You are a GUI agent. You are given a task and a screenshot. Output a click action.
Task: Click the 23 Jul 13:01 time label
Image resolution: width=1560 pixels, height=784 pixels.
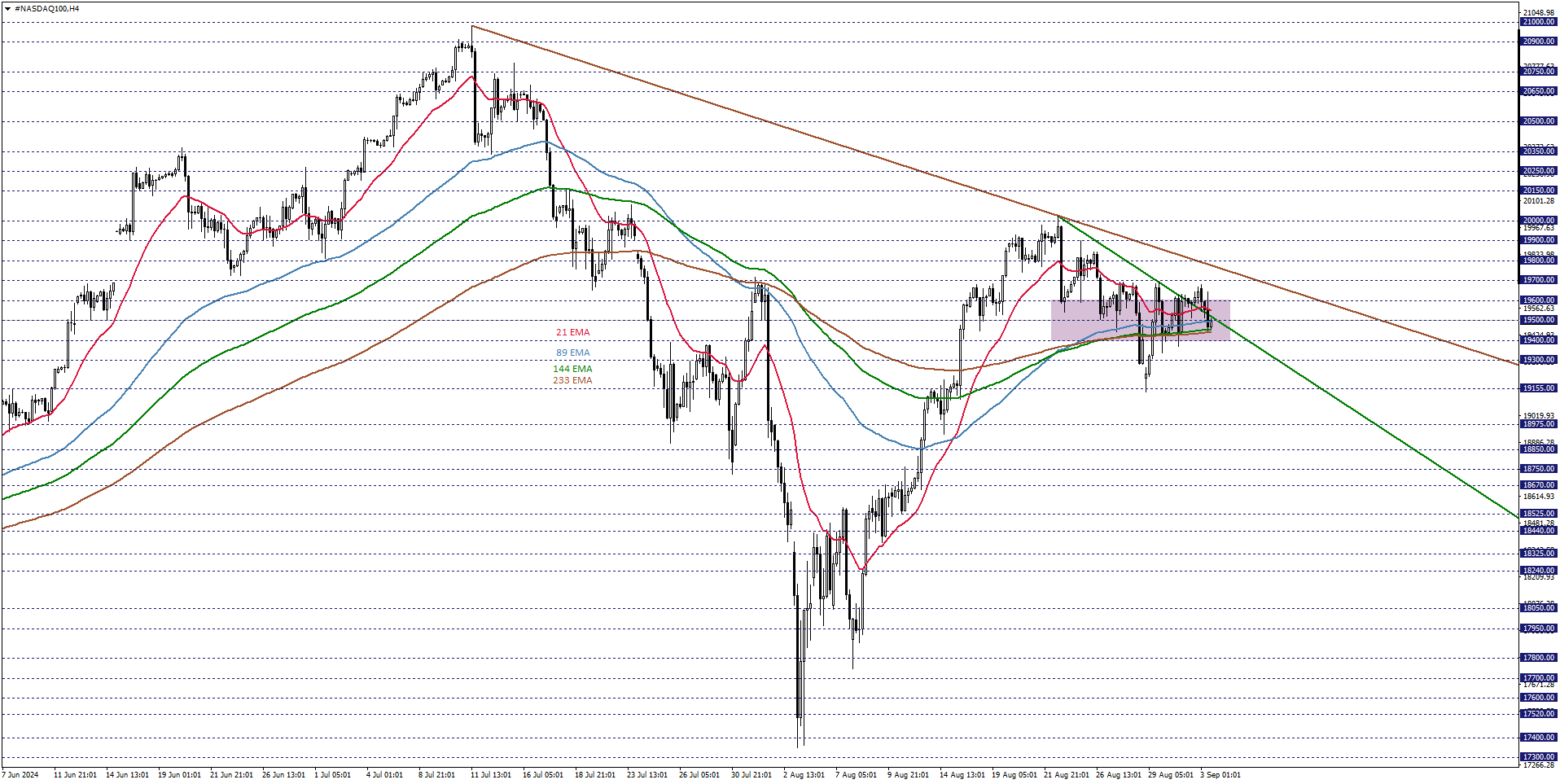pyautogui.click(x=646, y=775)
